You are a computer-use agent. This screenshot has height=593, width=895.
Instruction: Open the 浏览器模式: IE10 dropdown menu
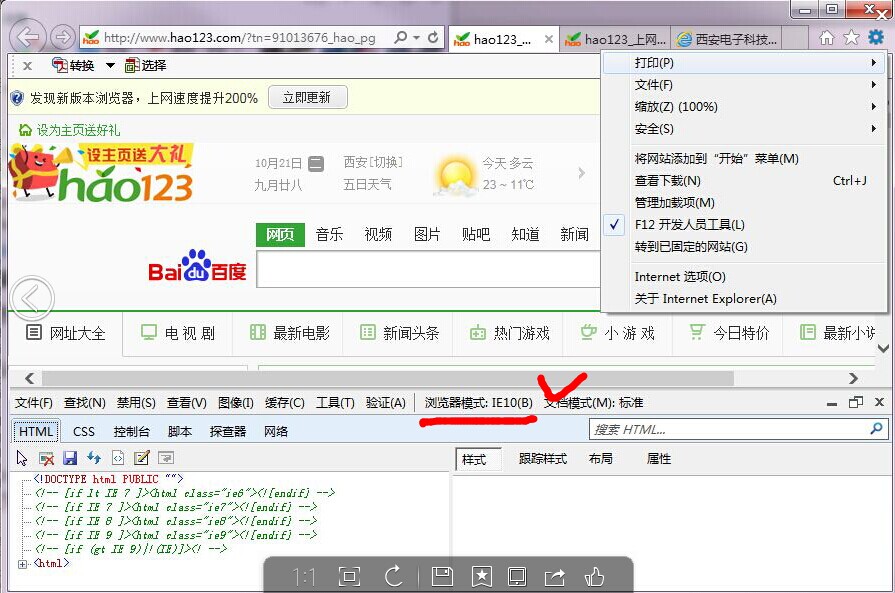478,403
